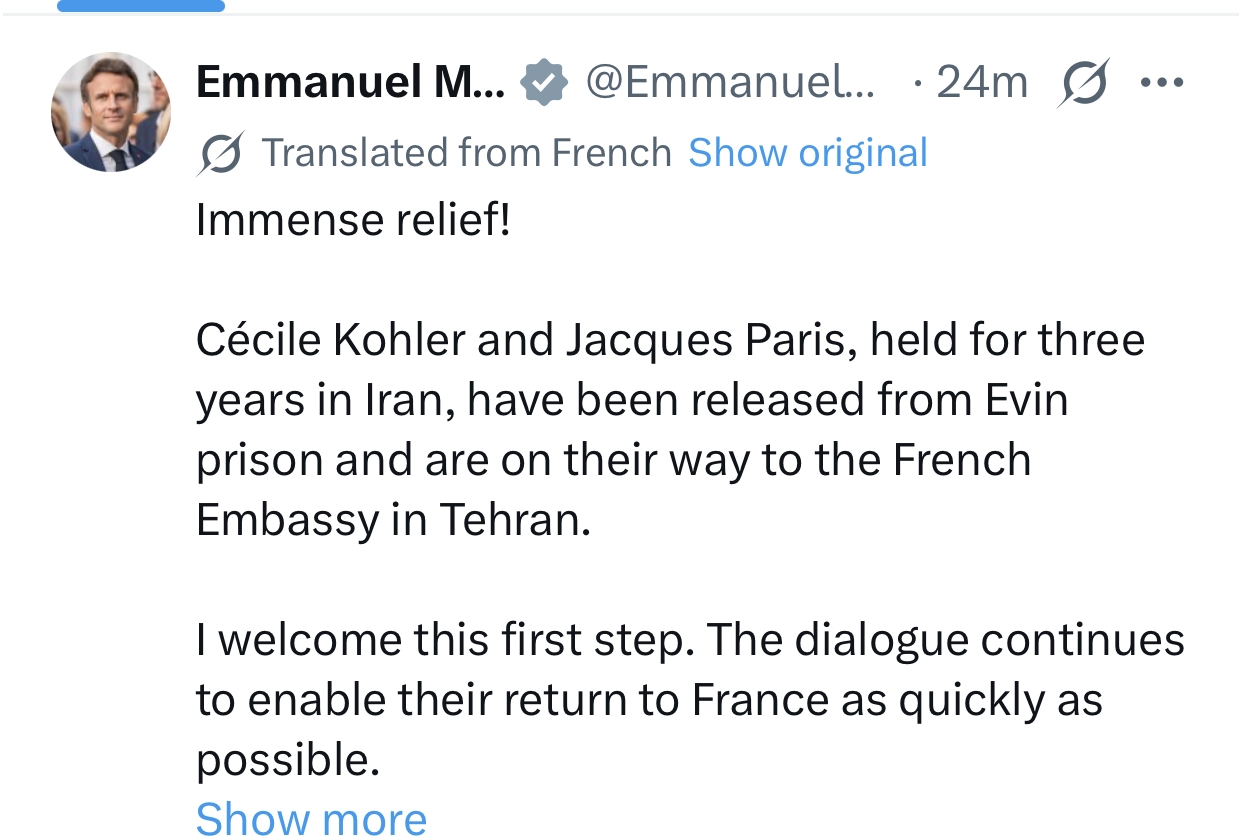
Task: Click the 'Immense relief!' opening line
Action: (353, 220)
